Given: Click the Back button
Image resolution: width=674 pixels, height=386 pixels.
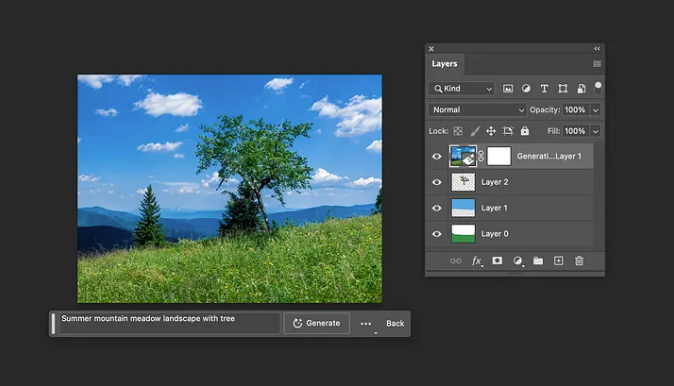Looking at the screenshot, I should 395,323.
